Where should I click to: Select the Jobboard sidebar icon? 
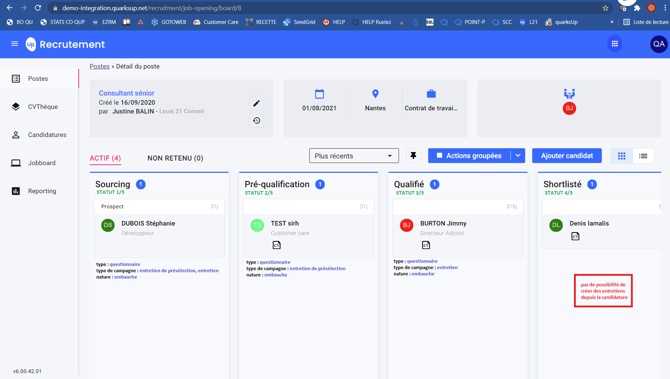(16, 163)
